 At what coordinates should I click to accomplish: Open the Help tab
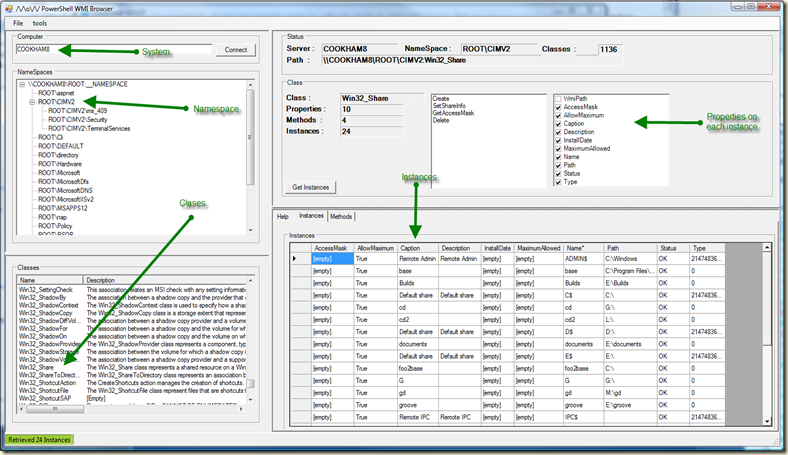tap(283, 216)
